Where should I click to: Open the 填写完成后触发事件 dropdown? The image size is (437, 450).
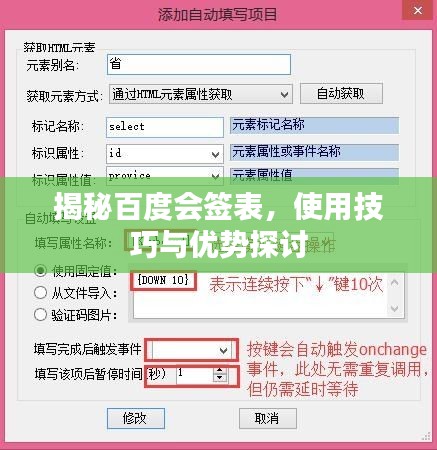coord(191,350)
